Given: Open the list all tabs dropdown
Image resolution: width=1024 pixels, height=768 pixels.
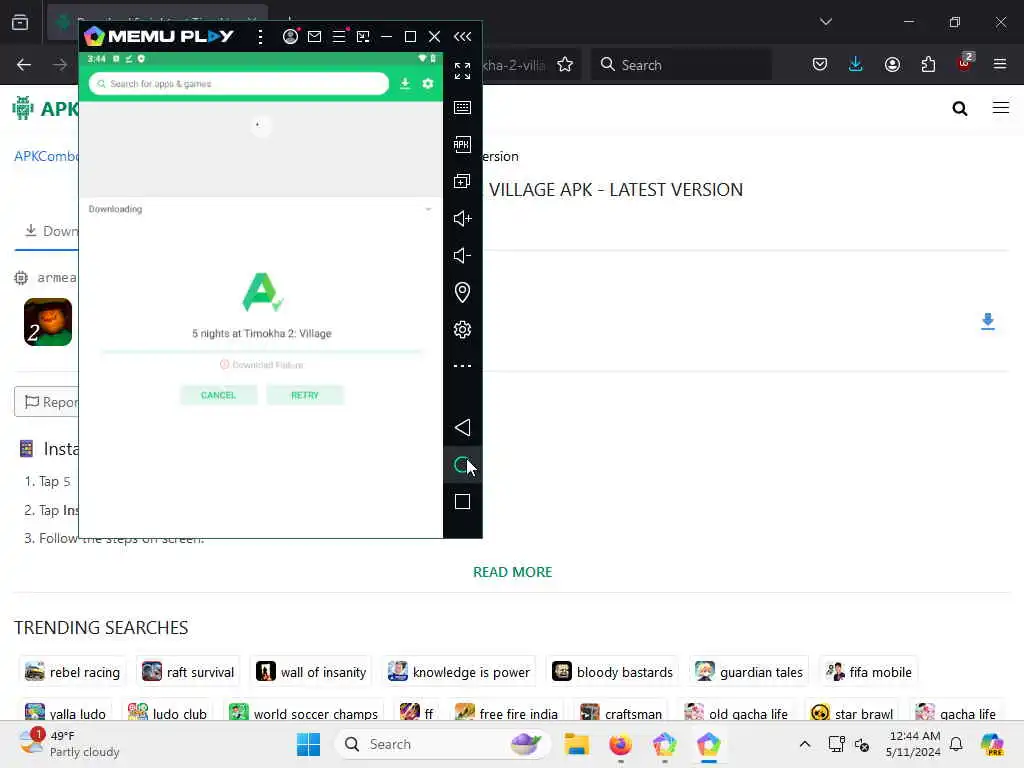Looking at the screenshot, I should (825, 22).
